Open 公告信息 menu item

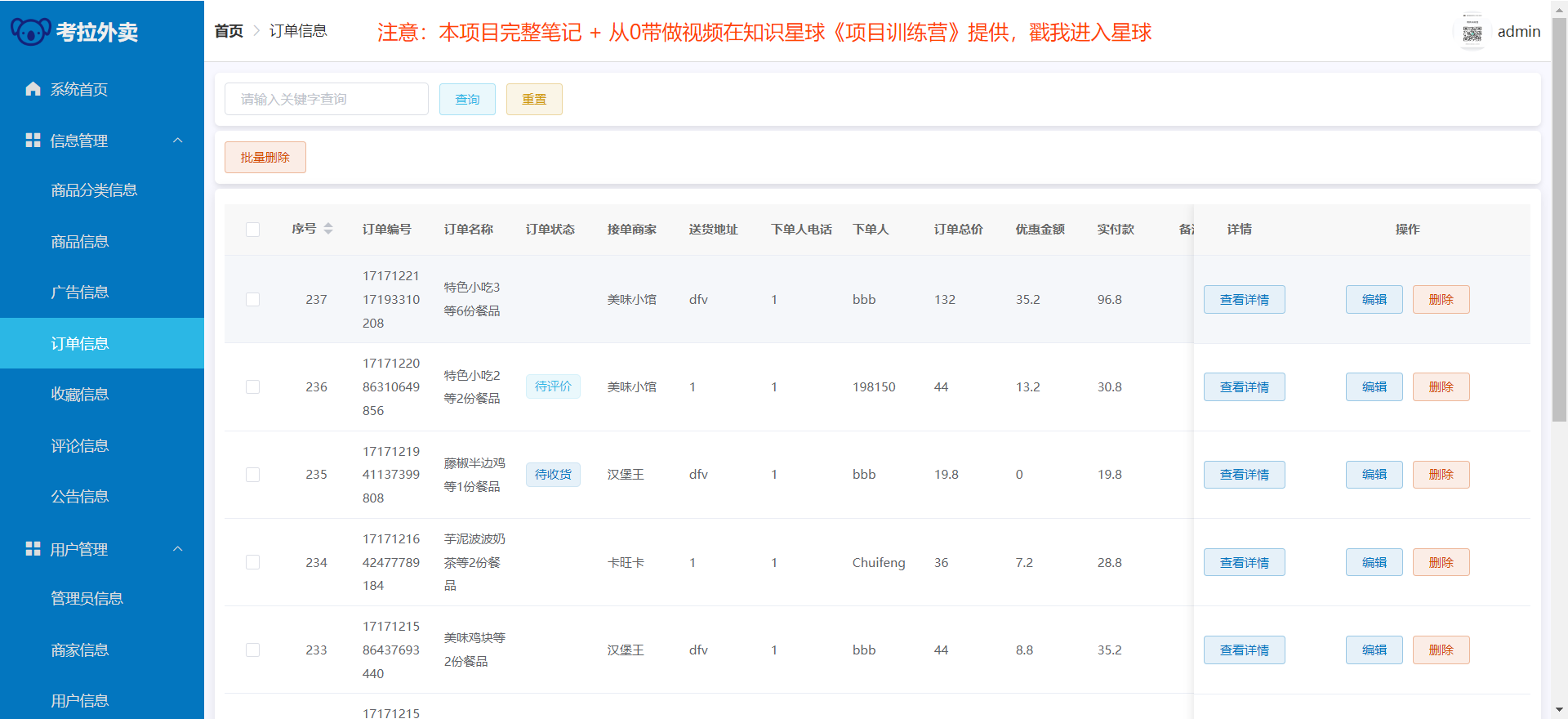pos(102,497)
